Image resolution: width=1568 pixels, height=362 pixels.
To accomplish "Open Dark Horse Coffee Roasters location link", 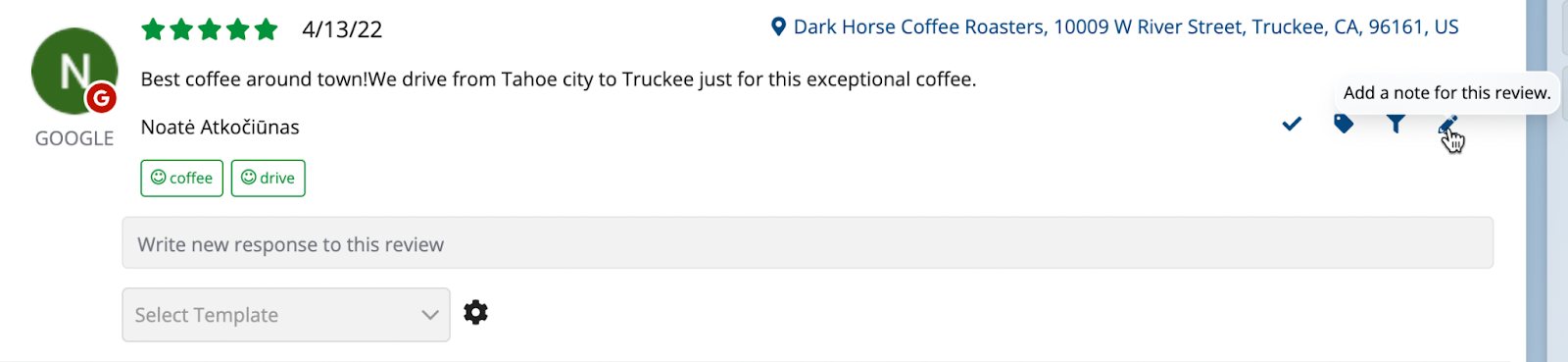I will point(1126,27).
